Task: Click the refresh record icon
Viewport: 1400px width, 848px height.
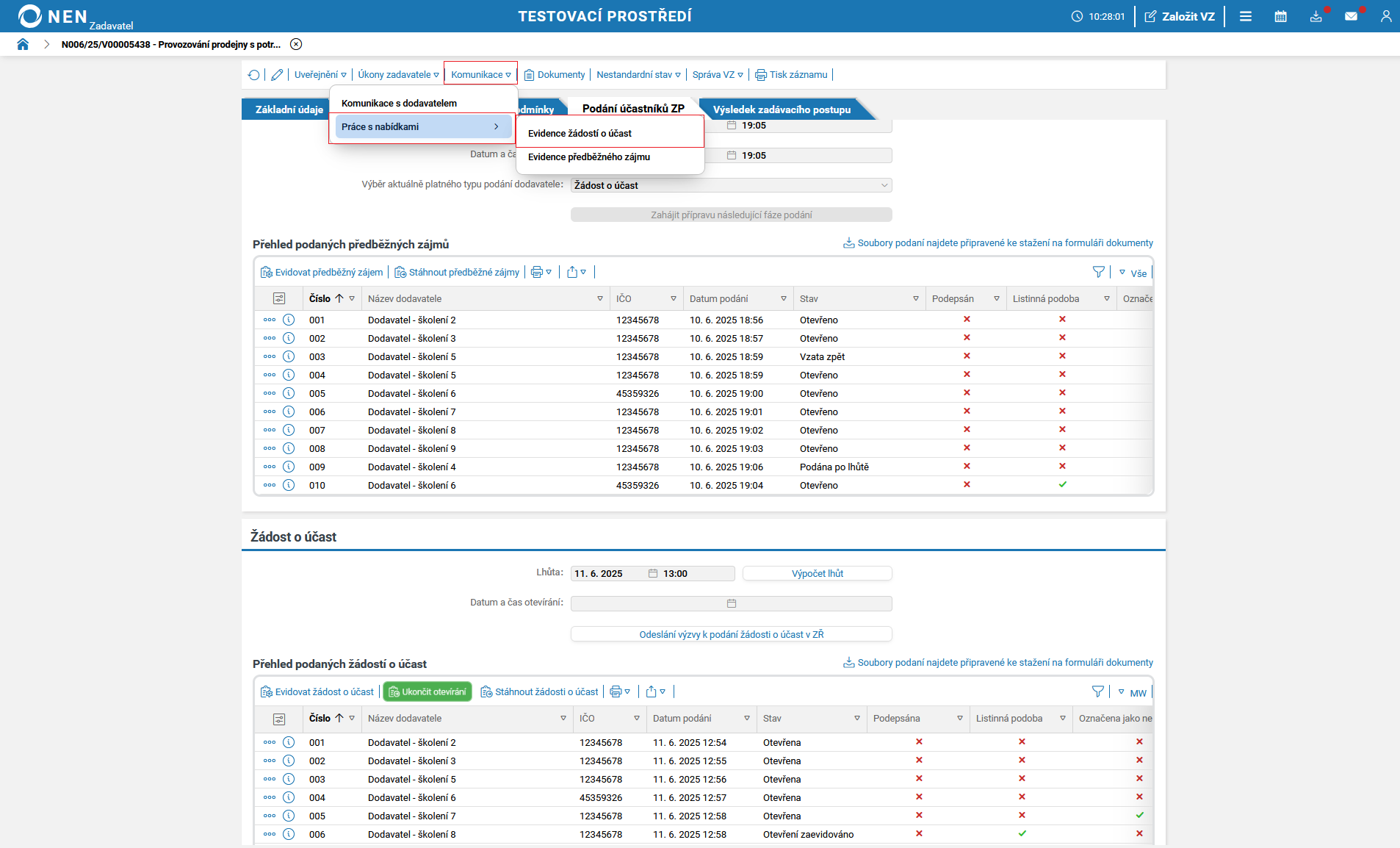Action: (254, 75)
